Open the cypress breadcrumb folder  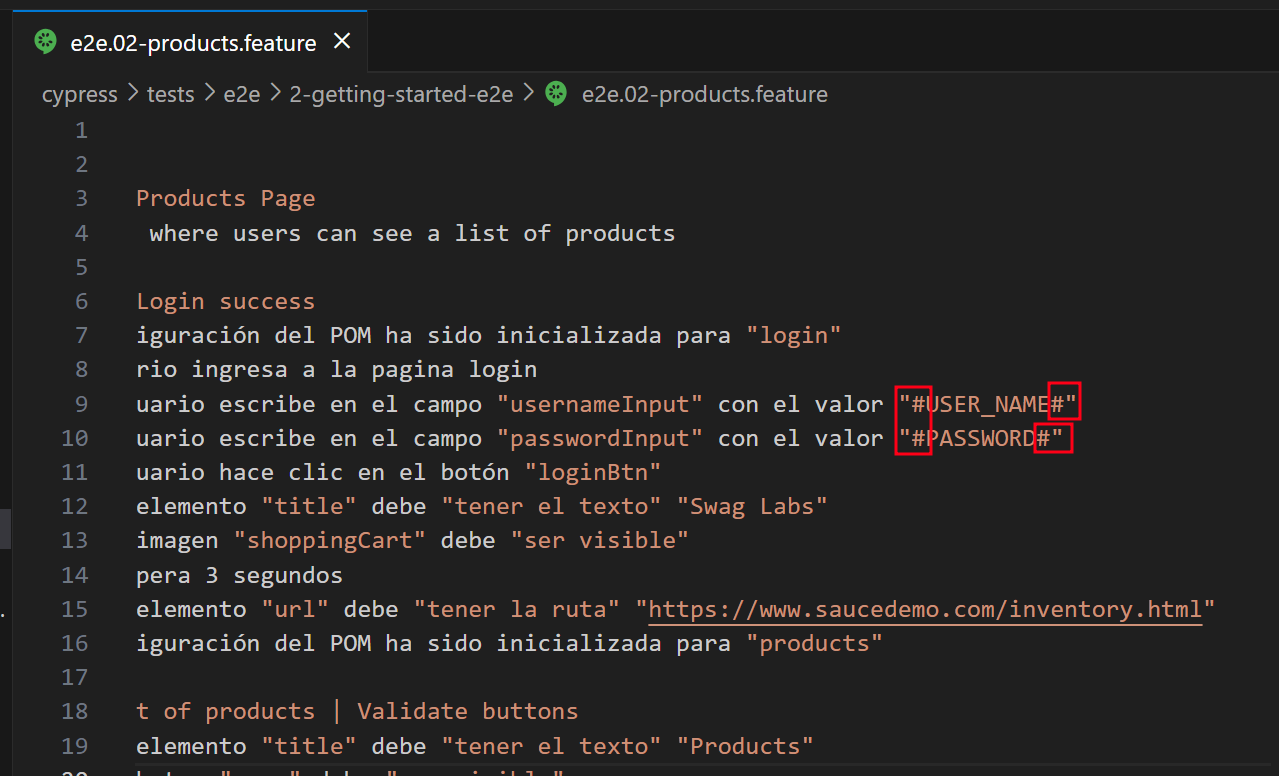coord(79,95)
